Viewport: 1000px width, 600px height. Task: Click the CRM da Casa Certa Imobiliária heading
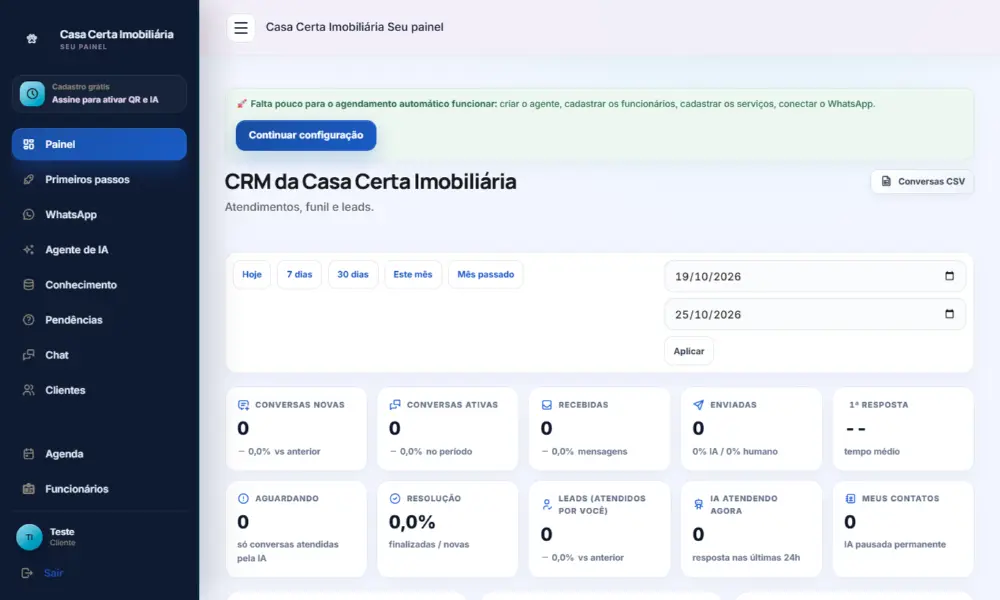click(x=371, y=182)
